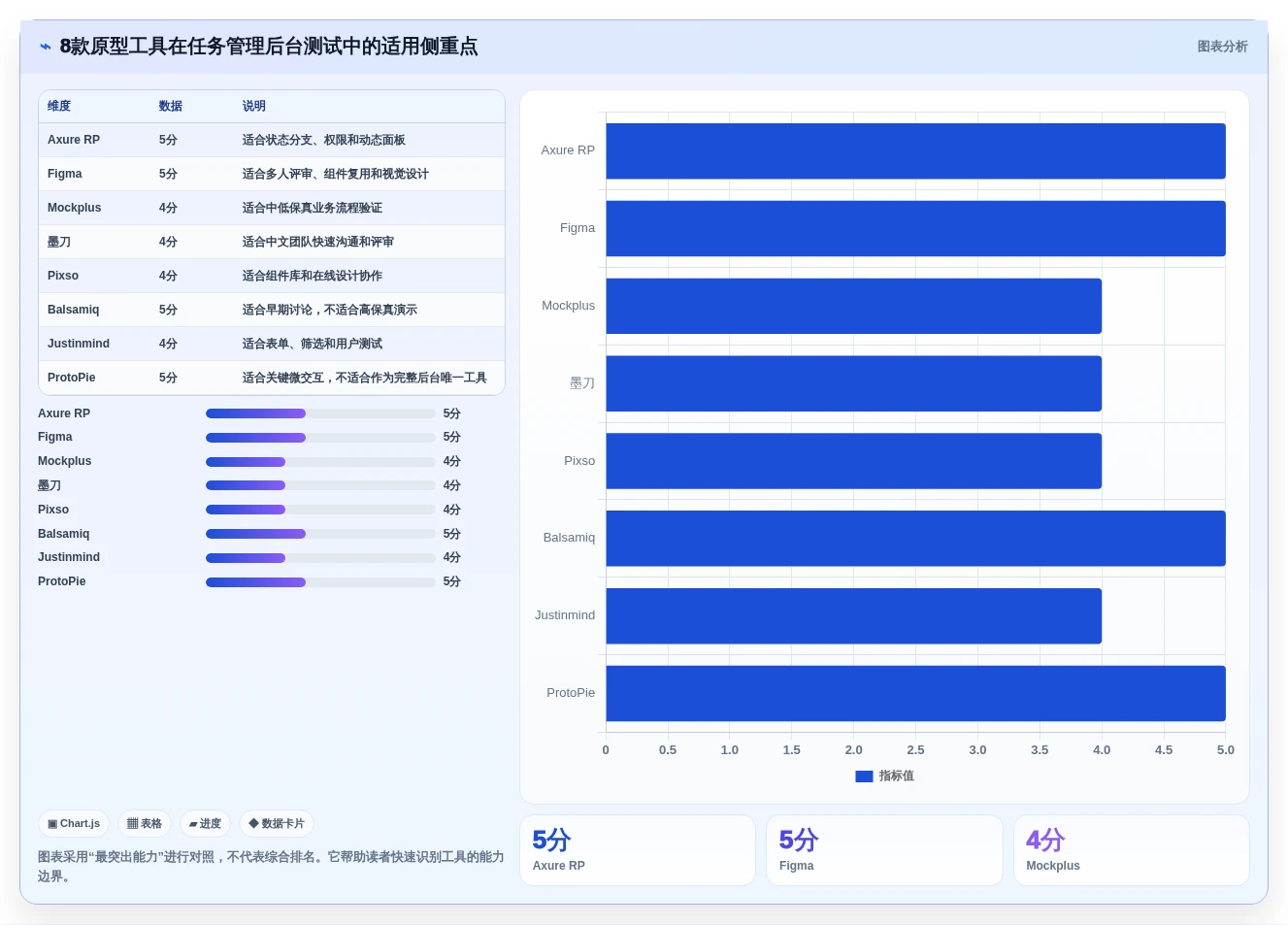Click the 数据 column header
1288x925 pixels.
(x=171, y=106)
